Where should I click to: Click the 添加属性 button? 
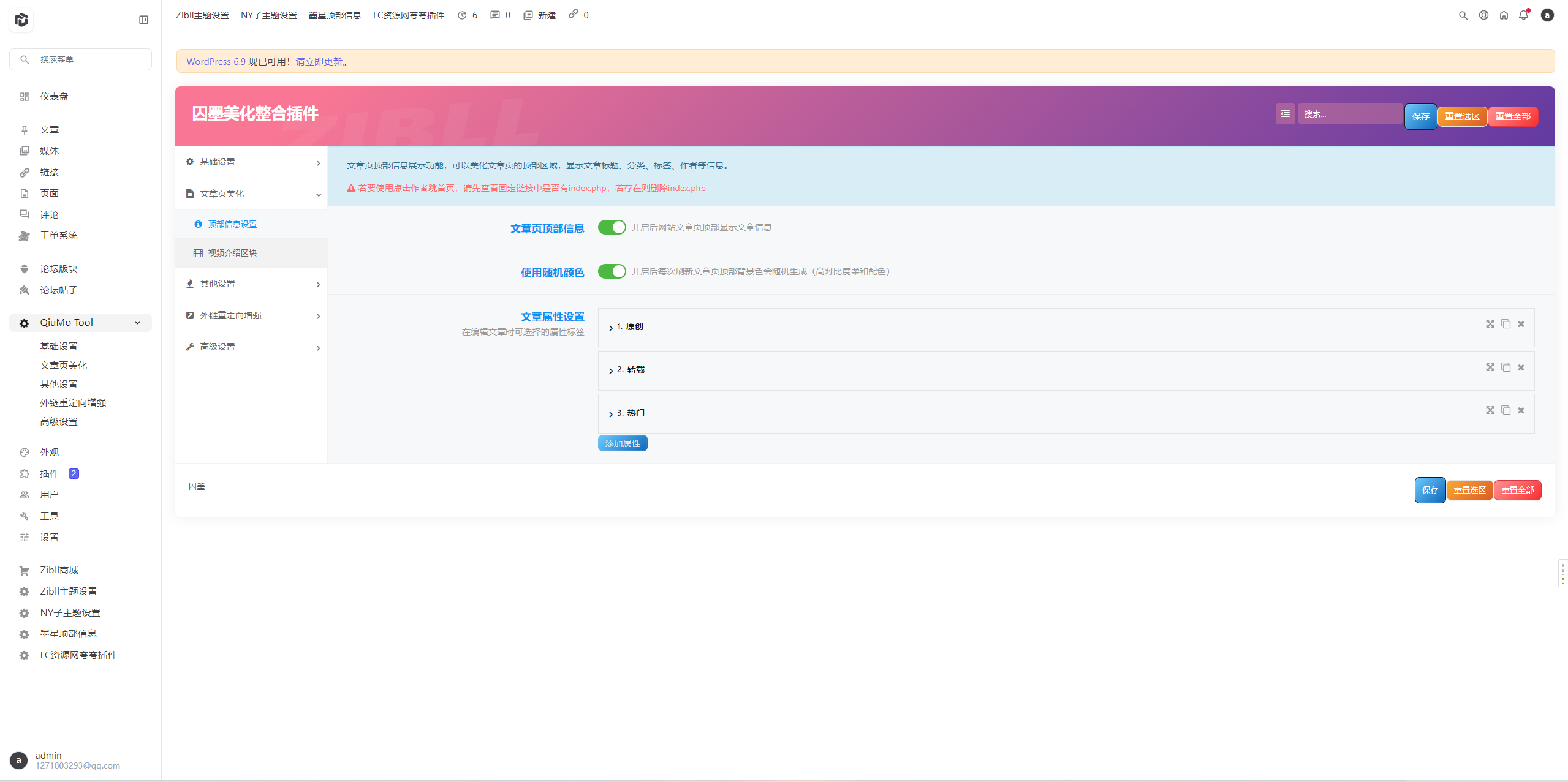622,443
